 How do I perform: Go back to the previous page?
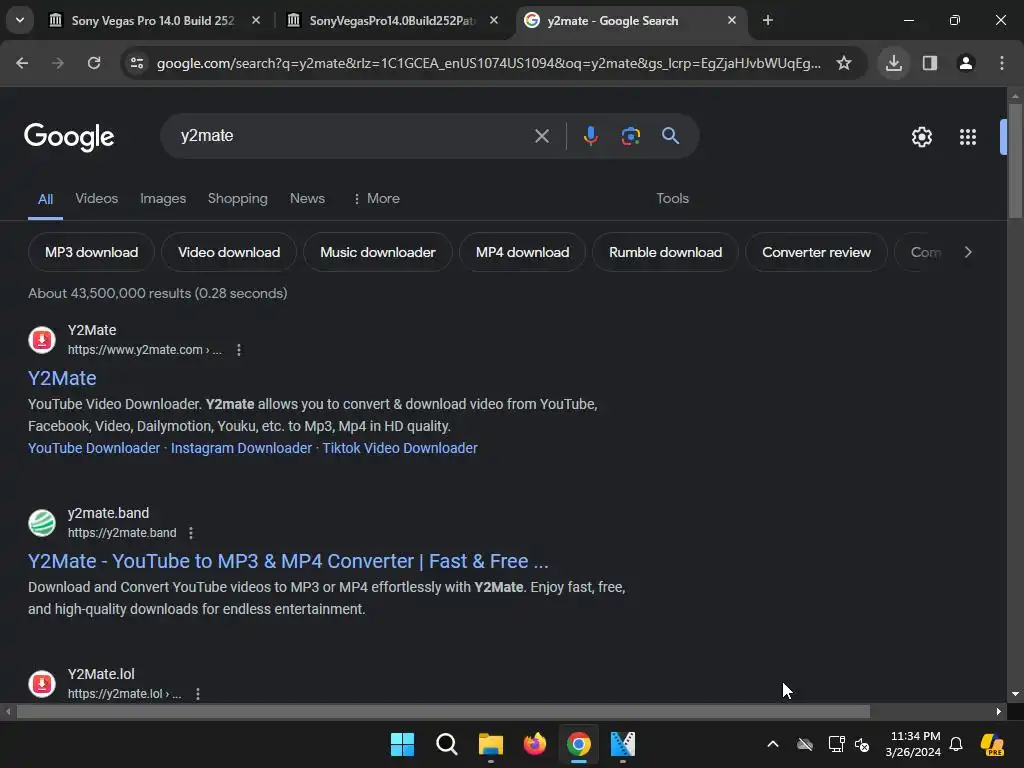pyautogui.click(x=22, y=63)
